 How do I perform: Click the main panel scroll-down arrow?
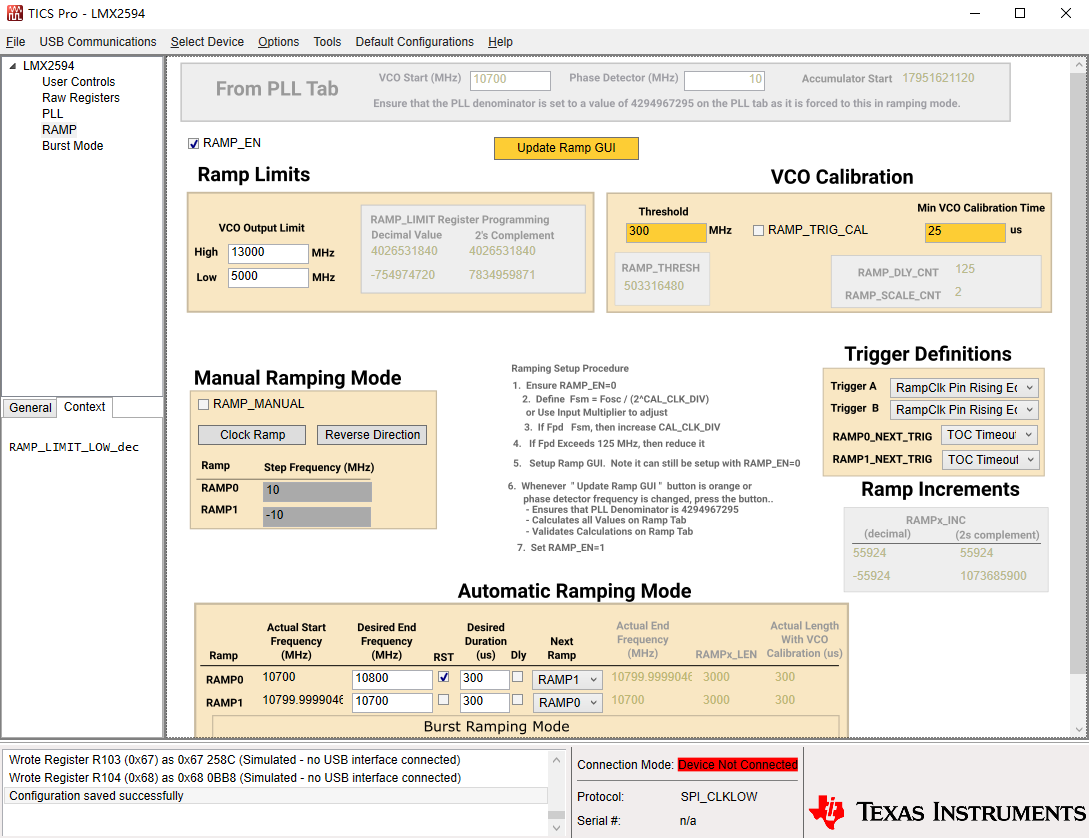(1078, 730)
